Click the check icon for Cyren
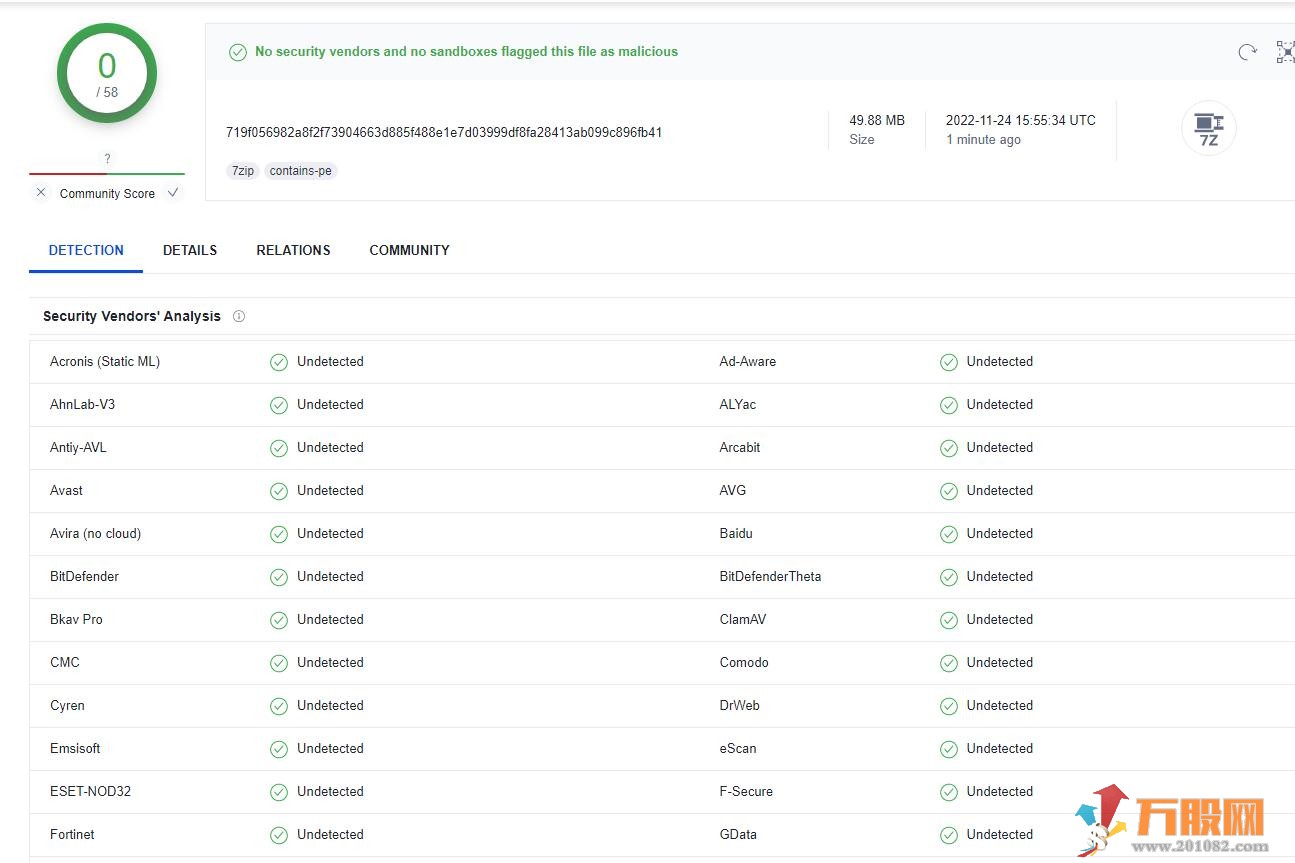Screen dimensions: 1295x863 279,706
